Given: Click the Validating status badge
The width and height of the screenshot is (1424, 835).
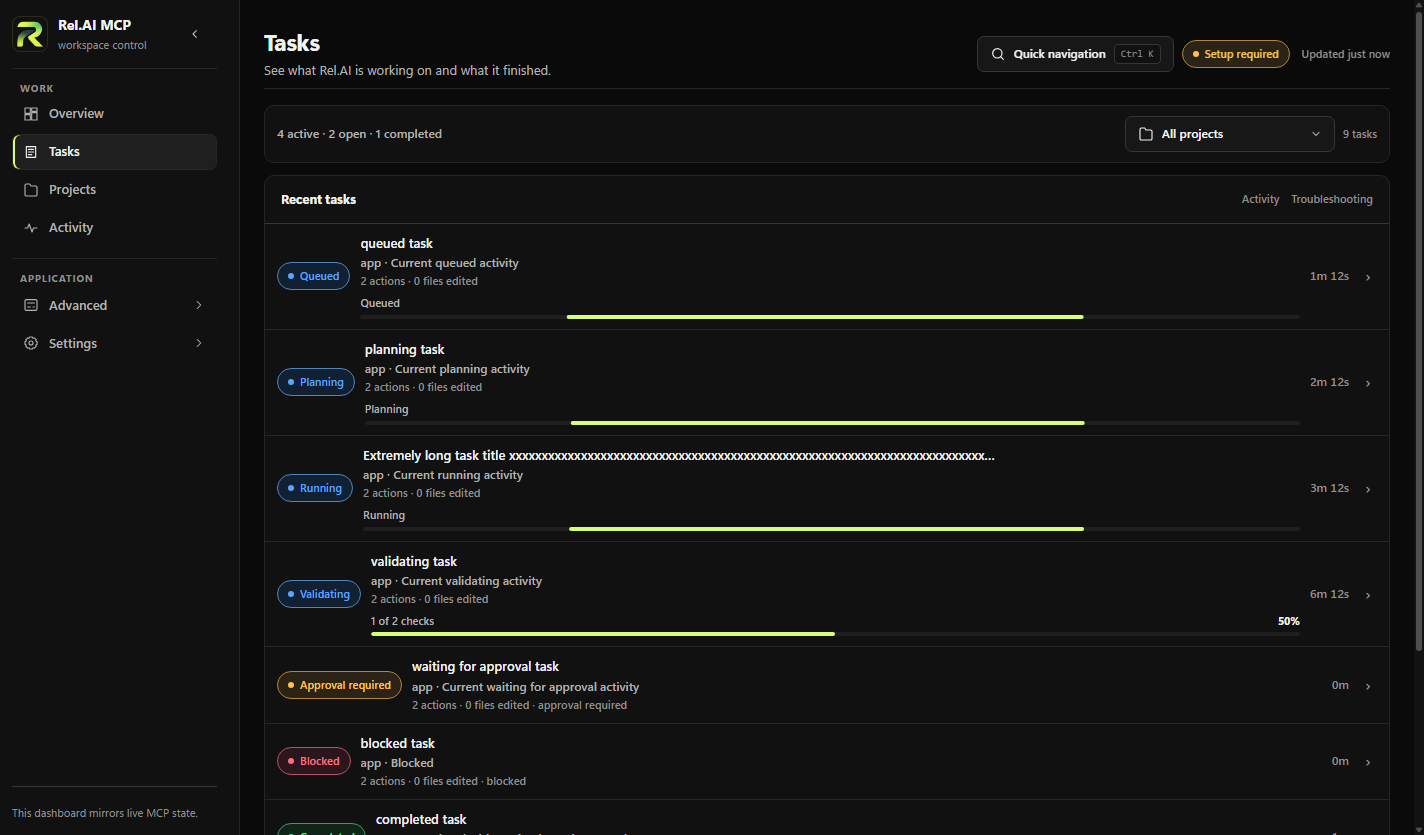Looking at the screenshot, I should [x=318, y=594].
